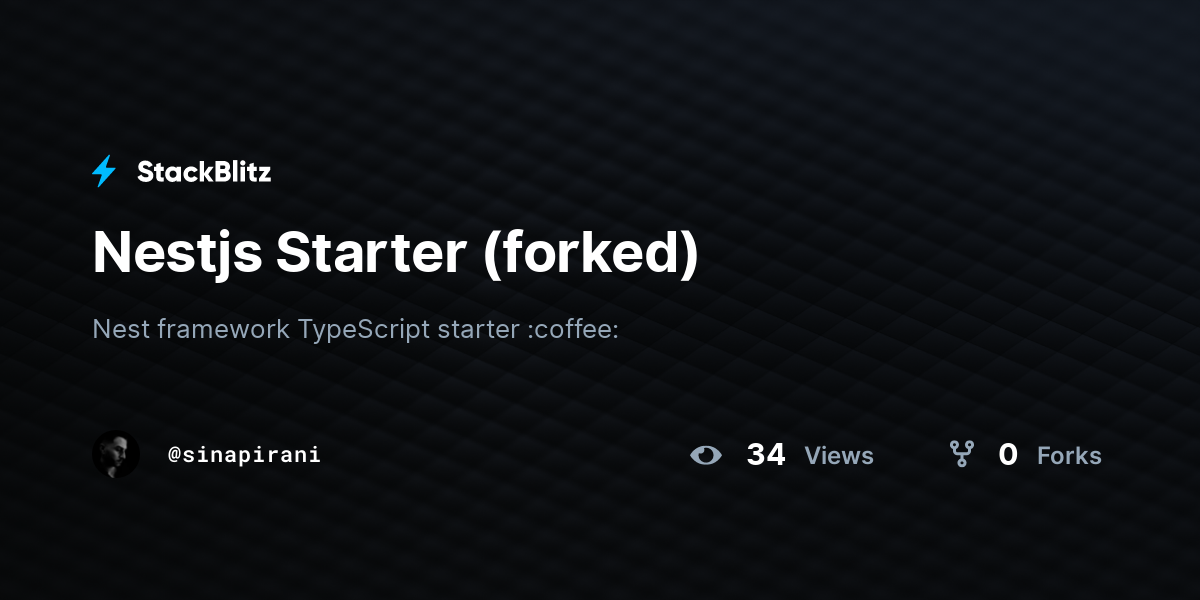This screenshot has width=1200, height=600.
Task: Click the StackBlitz lightning bolt icon
Action: [104, 172]
